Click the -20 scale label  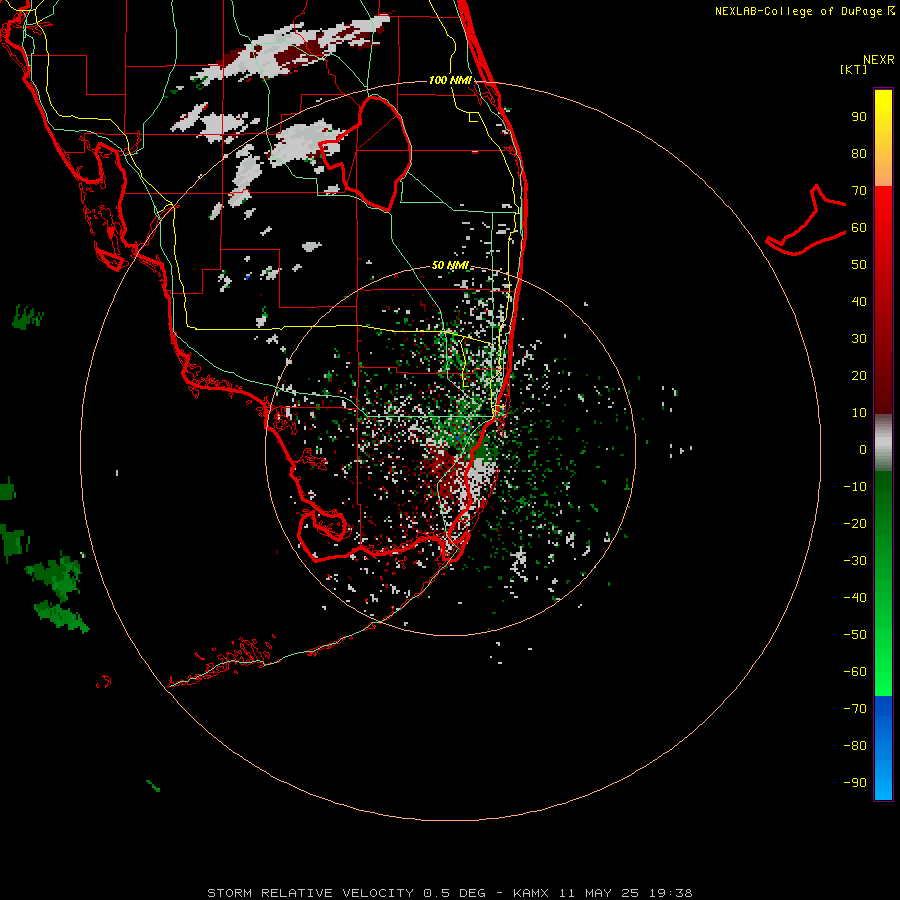[855, 523]
